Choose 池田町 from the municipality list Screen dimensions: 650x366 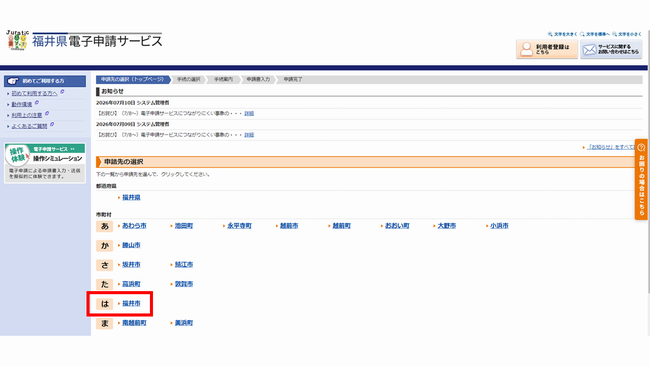(184, 225)
